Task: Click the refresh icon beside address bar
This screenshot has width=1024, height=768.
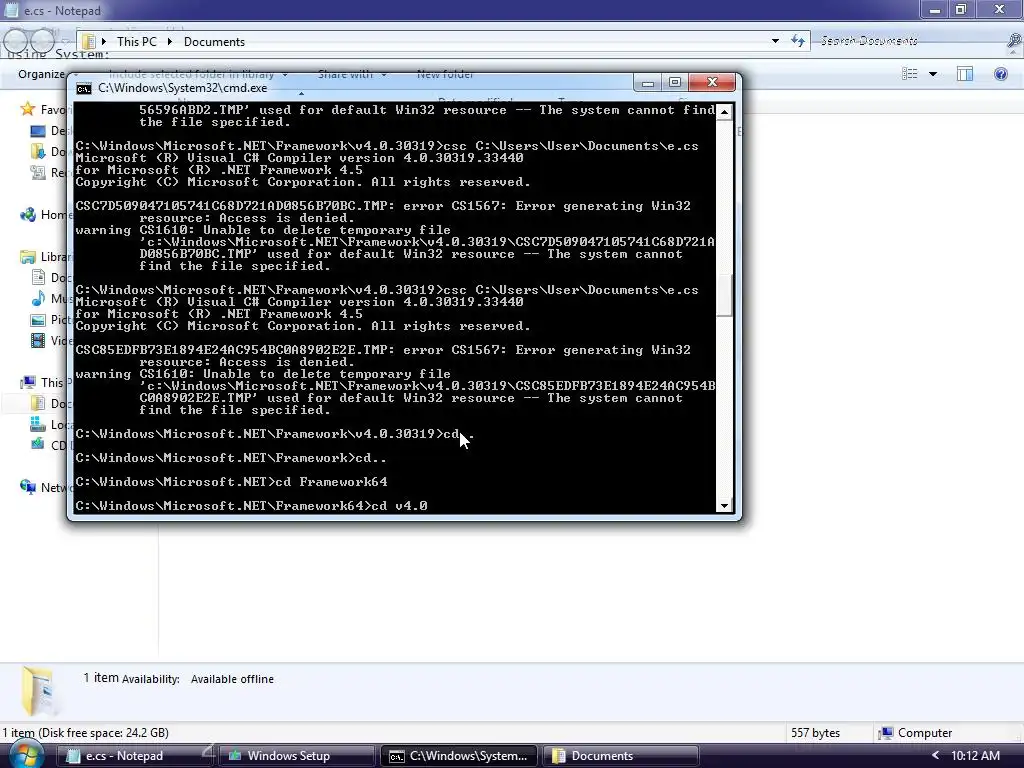Action: tap(797, 41)
